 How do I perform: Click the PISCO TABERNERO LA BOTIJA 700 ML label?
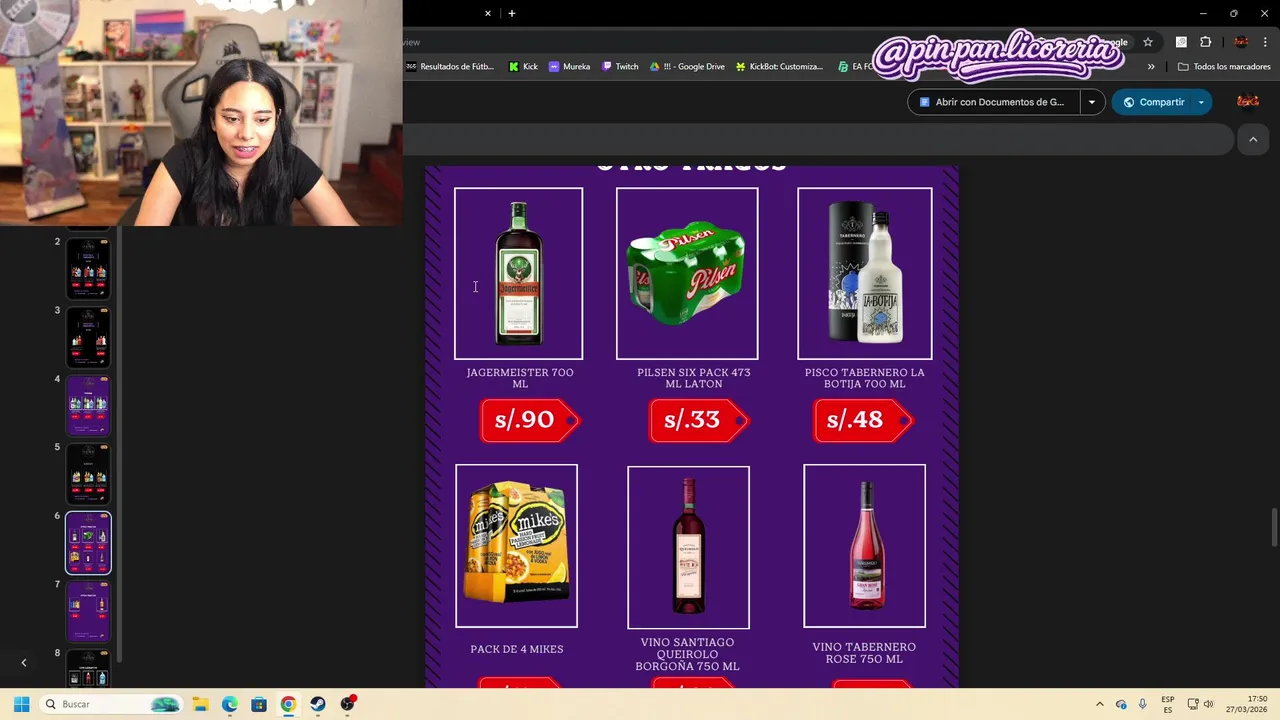pyautogui.click(x=865, y=378)
